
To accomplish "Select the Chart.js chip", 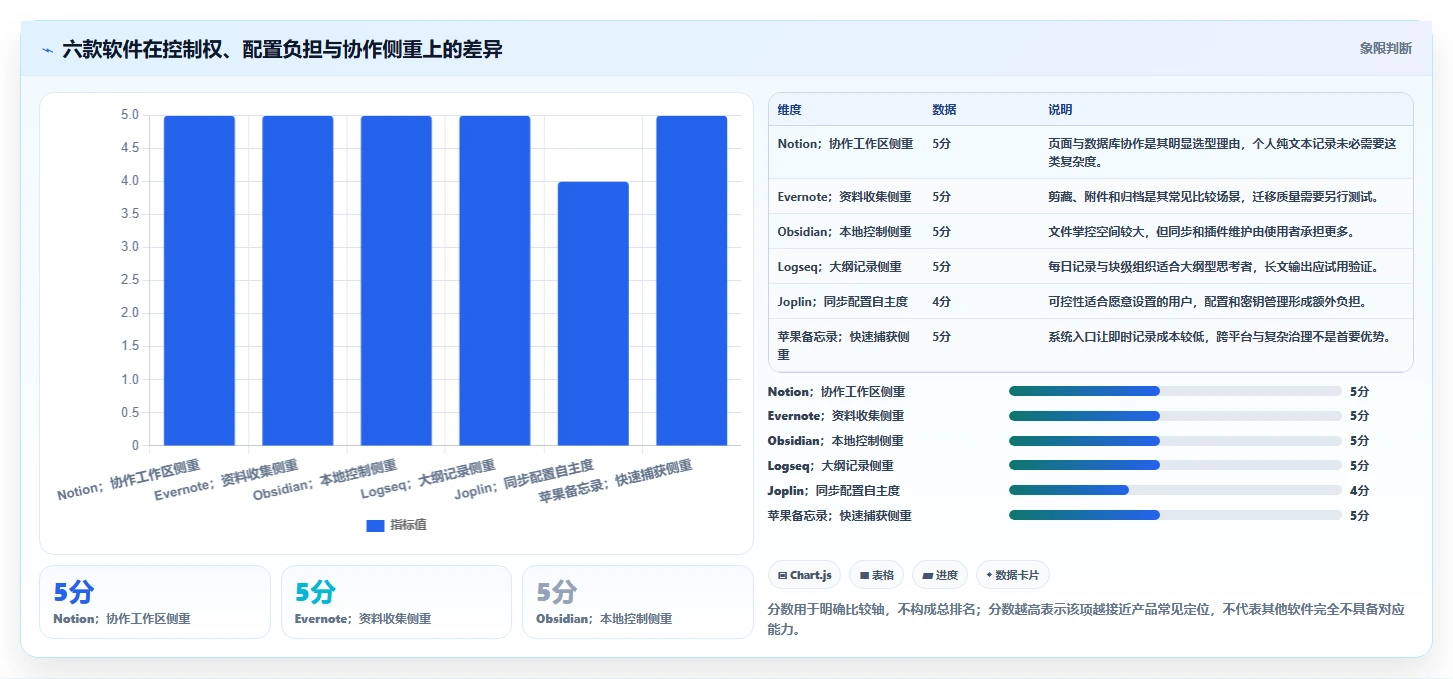I will coord(804,575).
